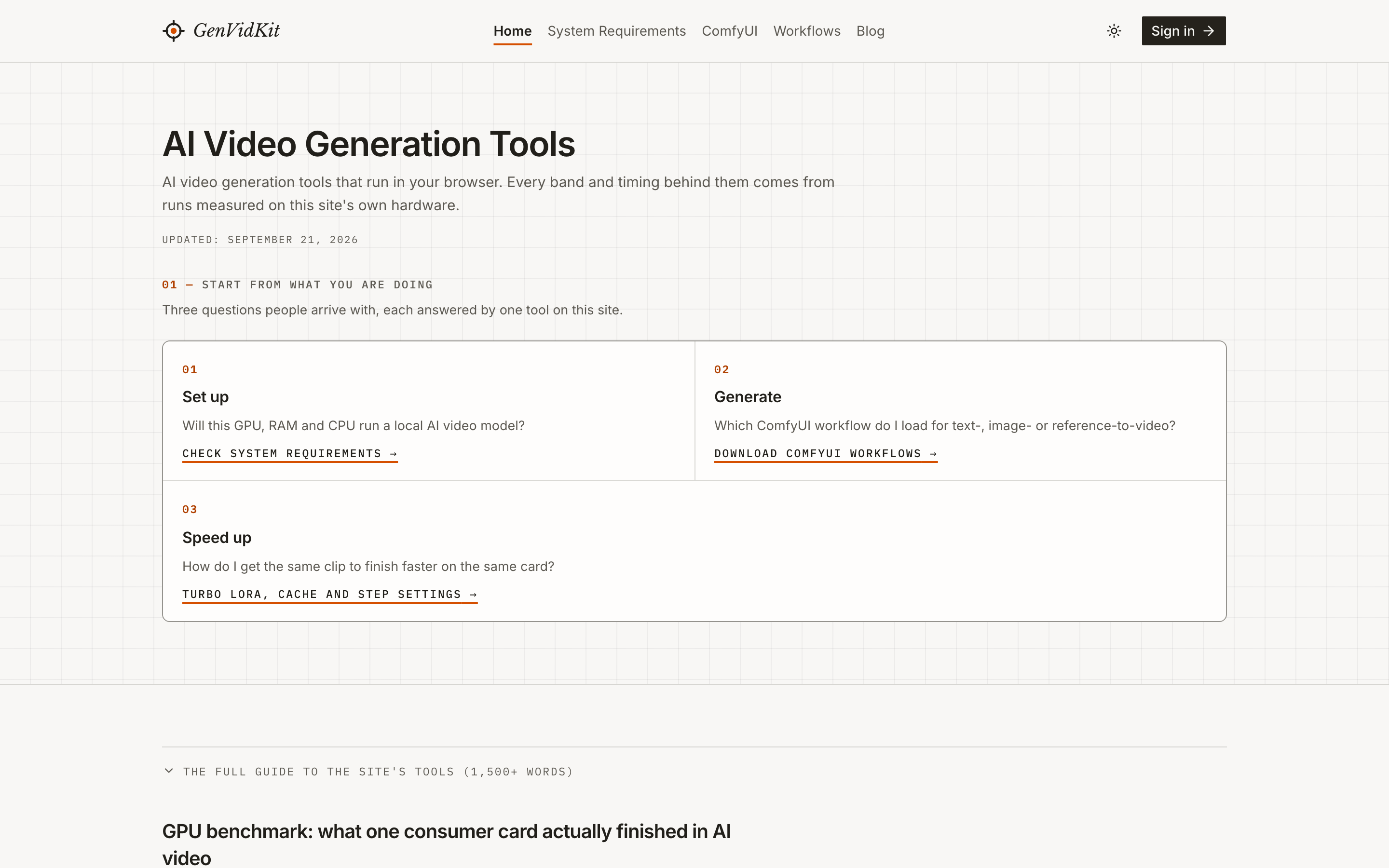Screen dimensions: 1389x868
Task: Click "Which ComfyUI workflow do I load" question
Action: coord(945,425)
